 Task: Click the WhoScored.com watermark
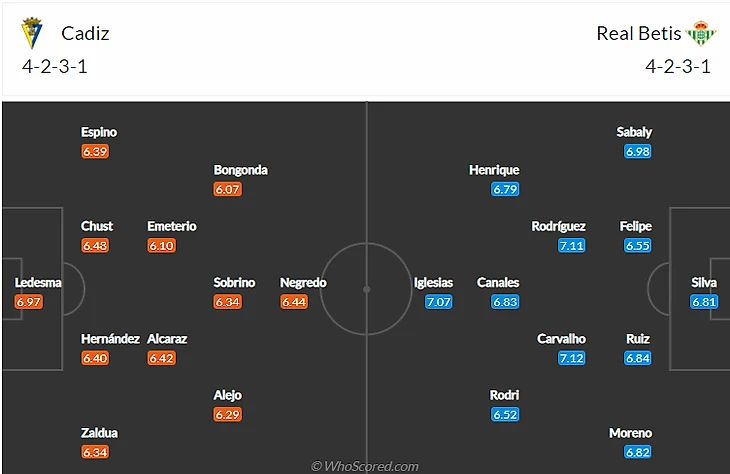pos(365,466)
